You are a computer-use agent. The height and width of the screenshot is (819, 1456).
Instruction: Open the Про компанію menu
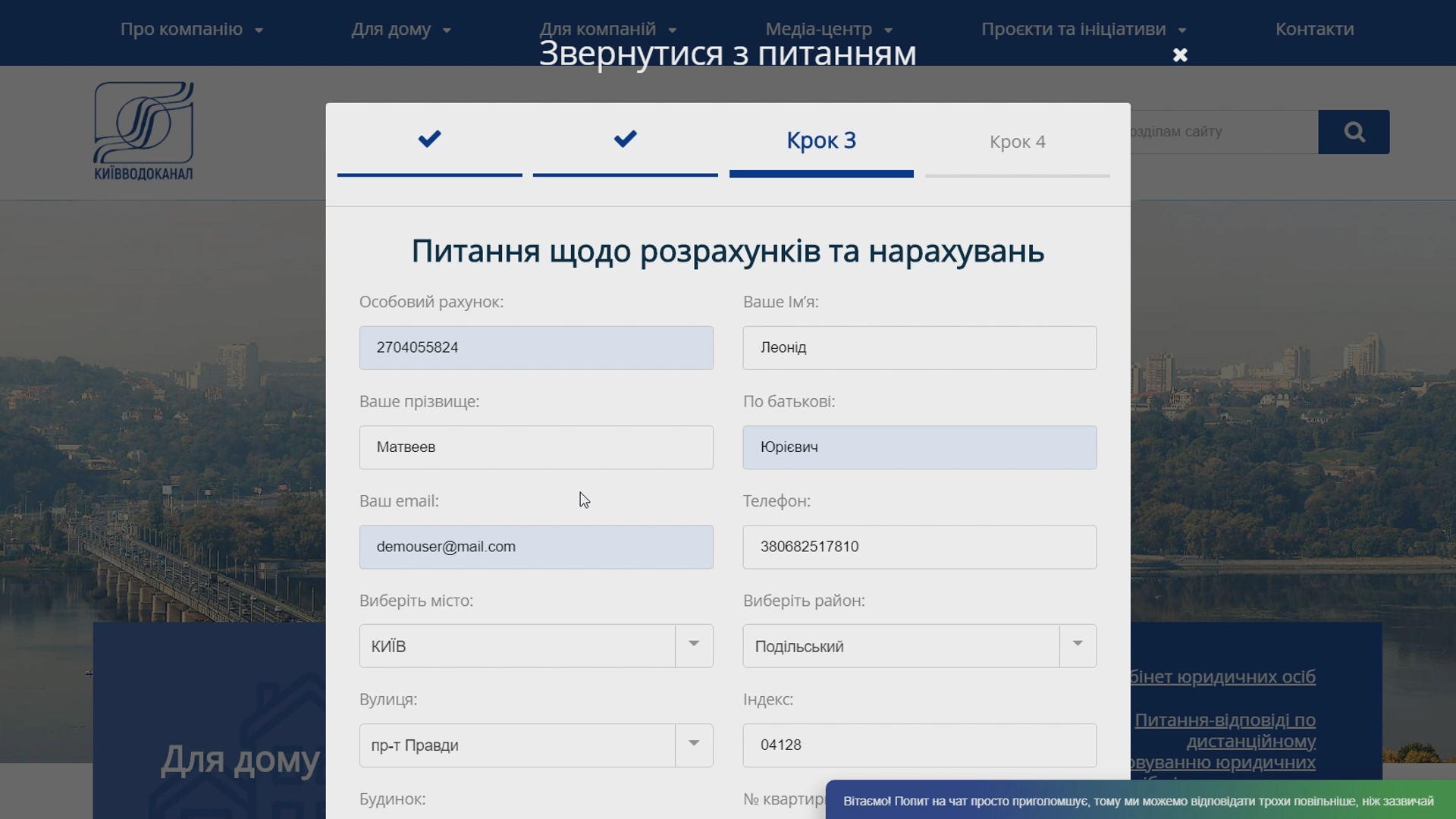(x=191, y=30)
